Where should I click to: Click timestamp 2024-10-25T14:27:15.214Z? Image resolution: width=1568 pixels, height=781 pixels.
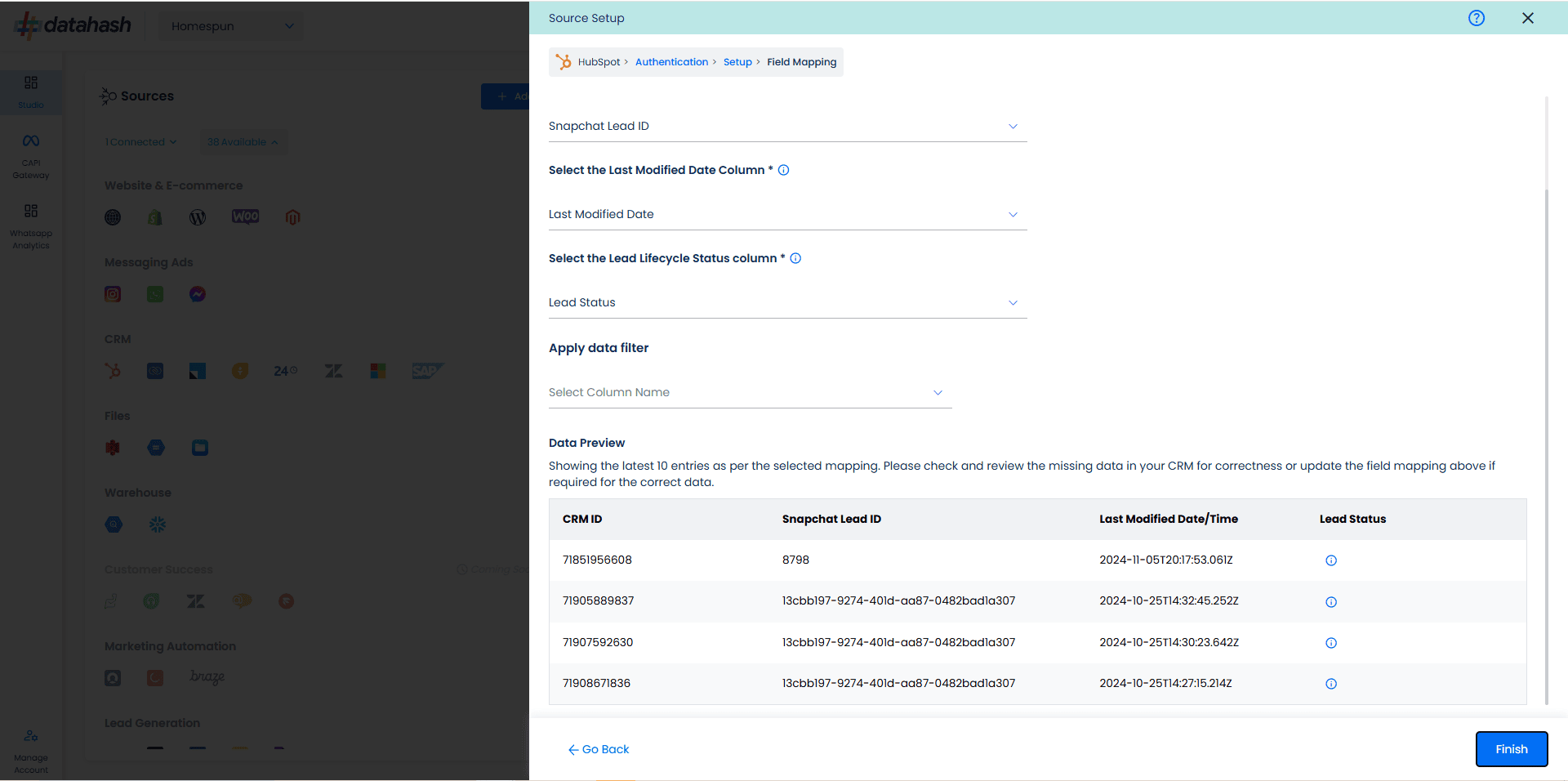point(1165,683)
